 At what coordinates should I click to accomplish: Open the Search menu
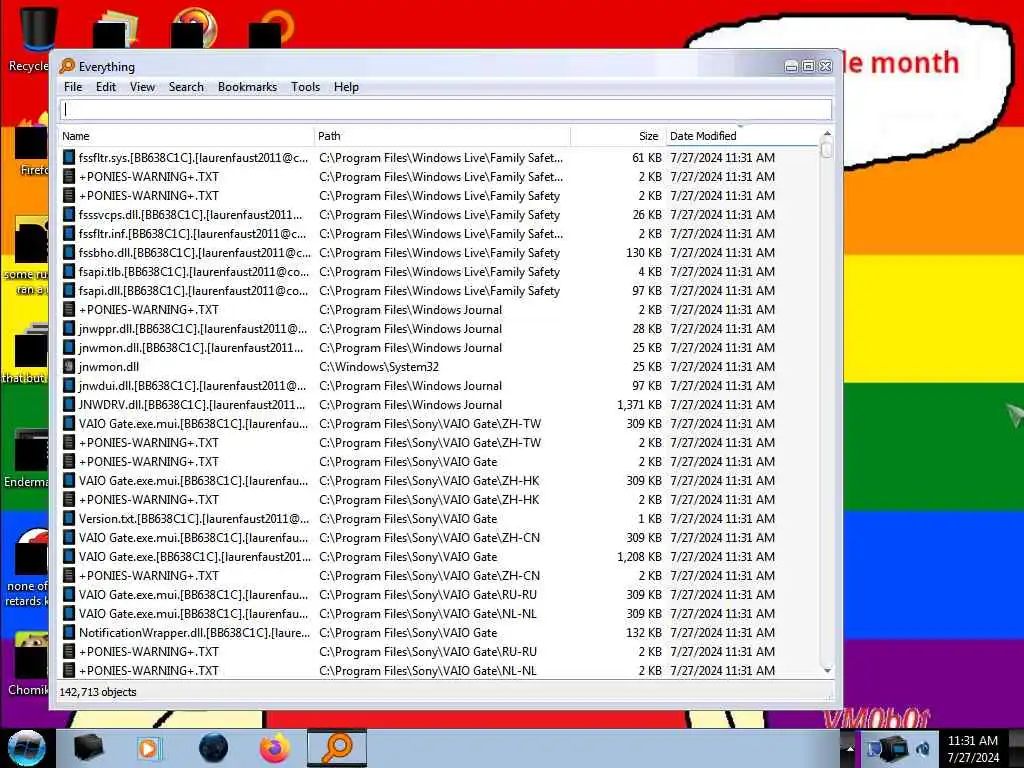tap(186, 87)
